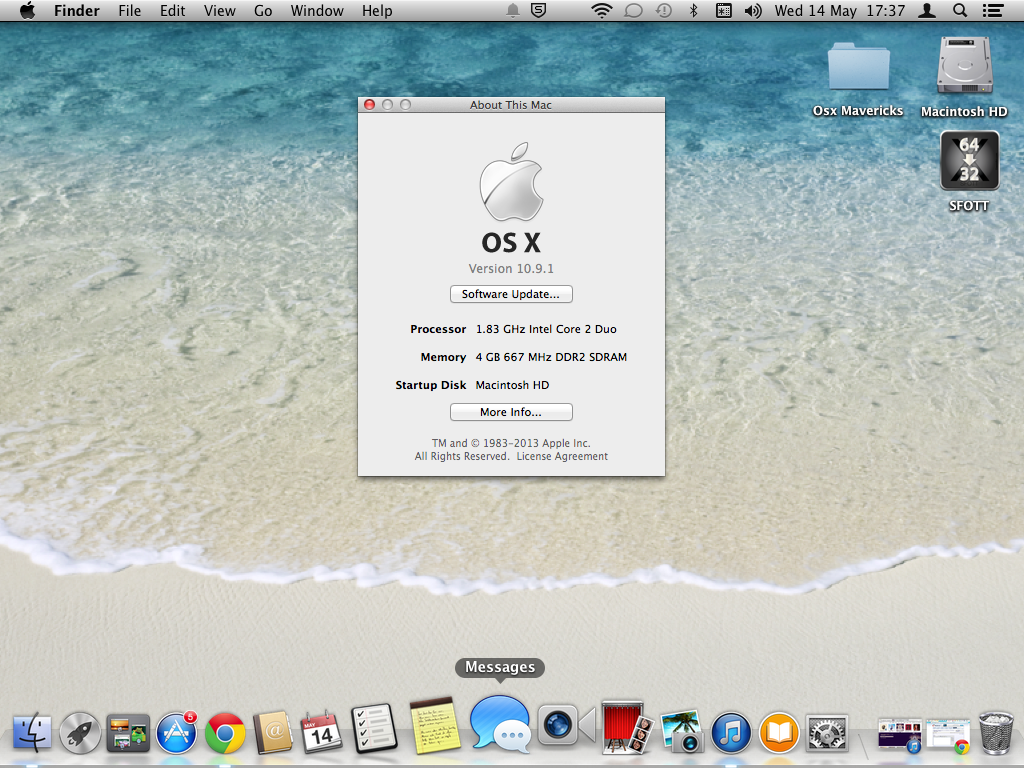Open Spotlight search magnifier
This screenshot has height=768, width=1024.
click(x=960, y=10)
